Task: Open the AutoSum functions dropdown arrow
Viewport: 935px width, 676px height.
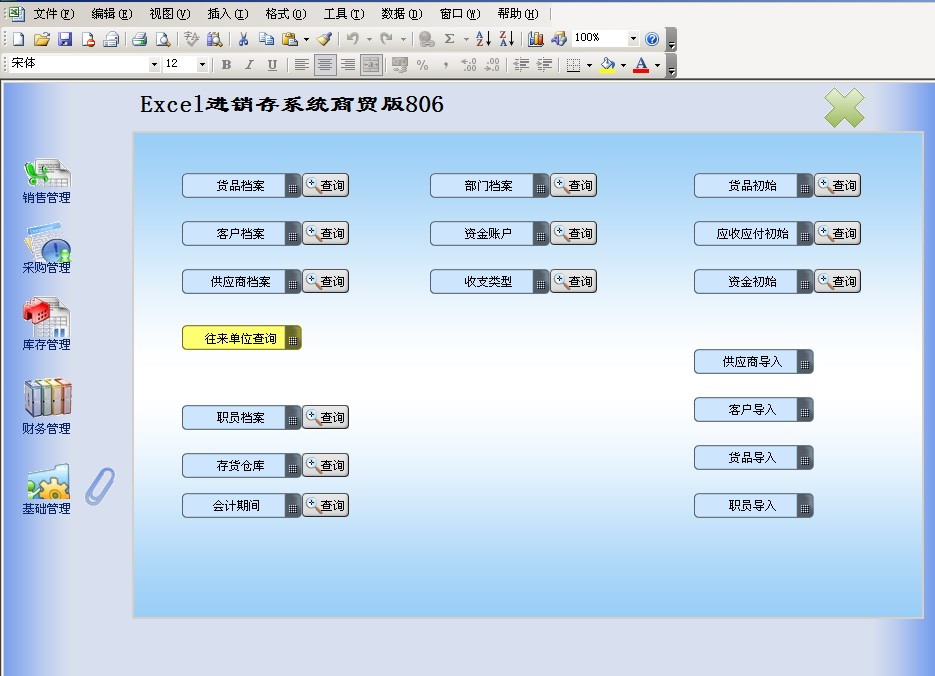Action: tap(466, 40)
